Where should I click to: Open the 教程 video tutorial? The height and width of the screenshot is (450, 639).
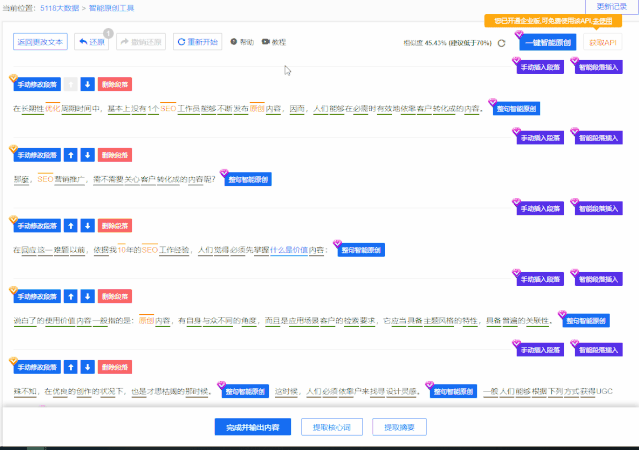[x=274, y=42]
